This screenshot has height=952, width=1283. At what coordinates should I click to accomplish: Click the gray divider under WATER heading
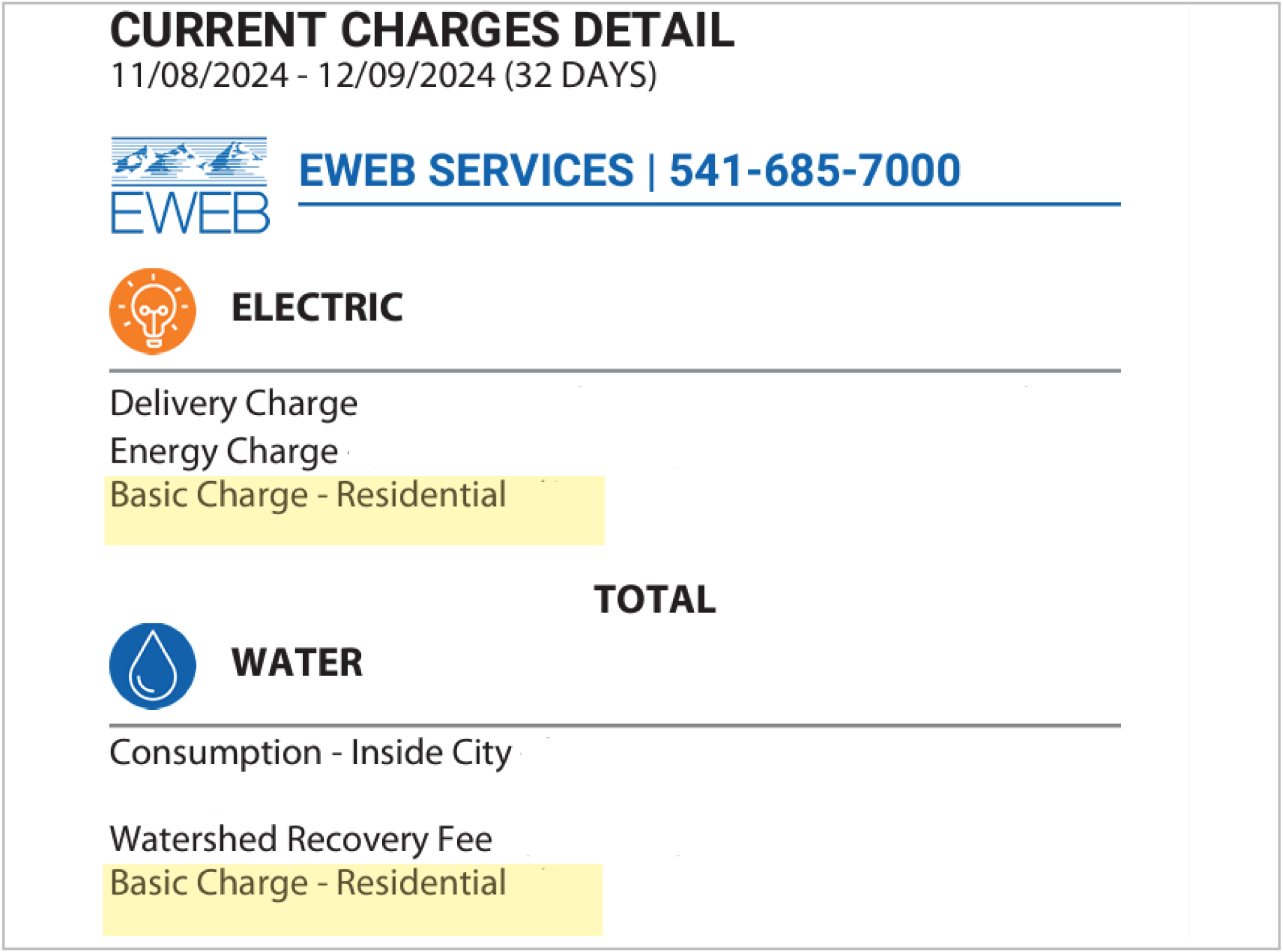pos(615,725)
